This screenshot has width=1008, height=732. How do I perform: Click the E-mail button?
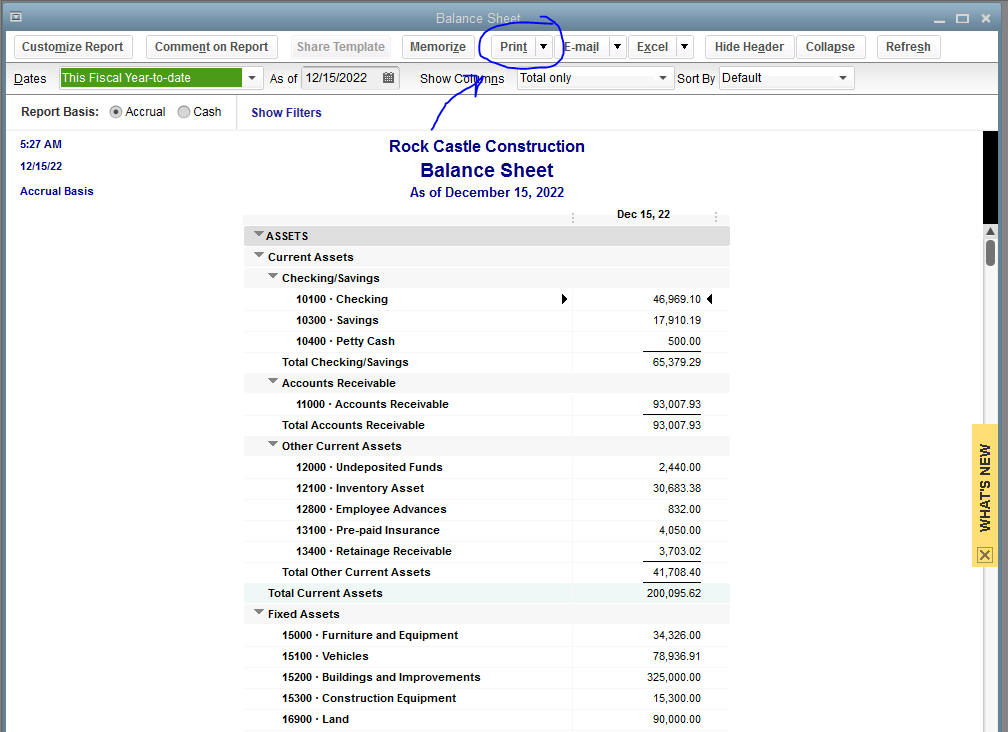582,47
